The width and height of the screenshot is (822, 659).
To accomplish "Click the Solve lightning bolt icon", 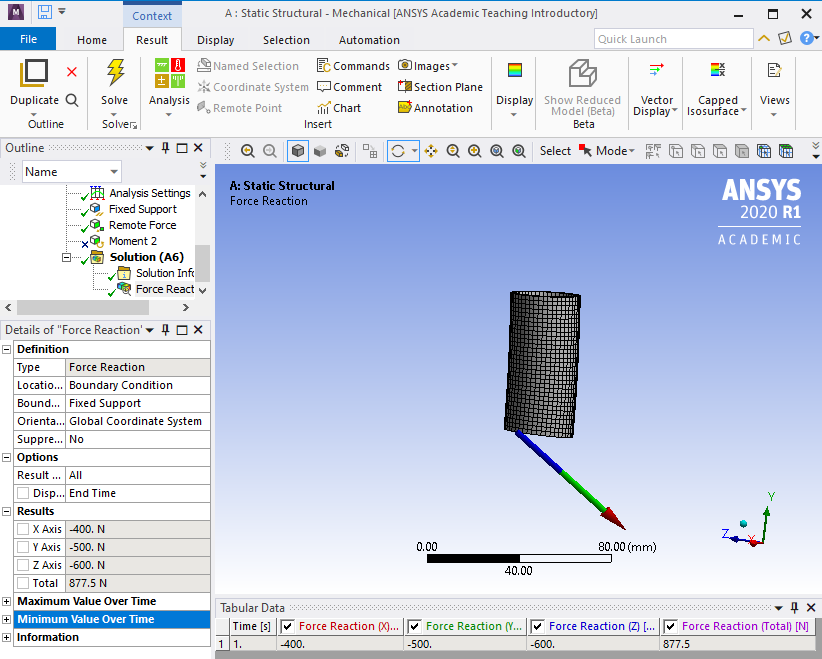I will 115,74.
